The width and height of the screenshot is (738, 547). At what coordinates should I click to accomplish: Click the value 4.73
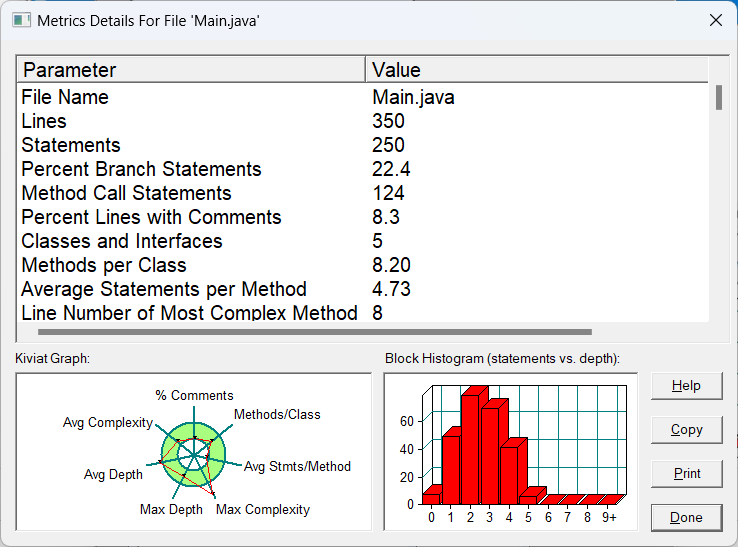391,290
